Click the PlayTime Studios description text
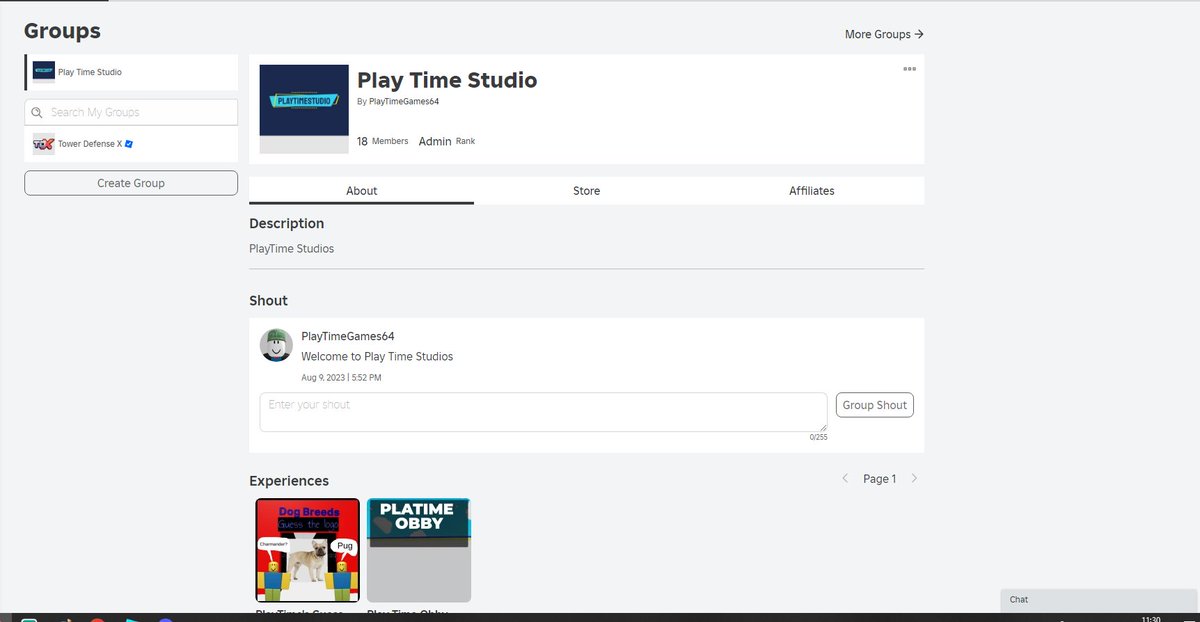 (292, 249)
